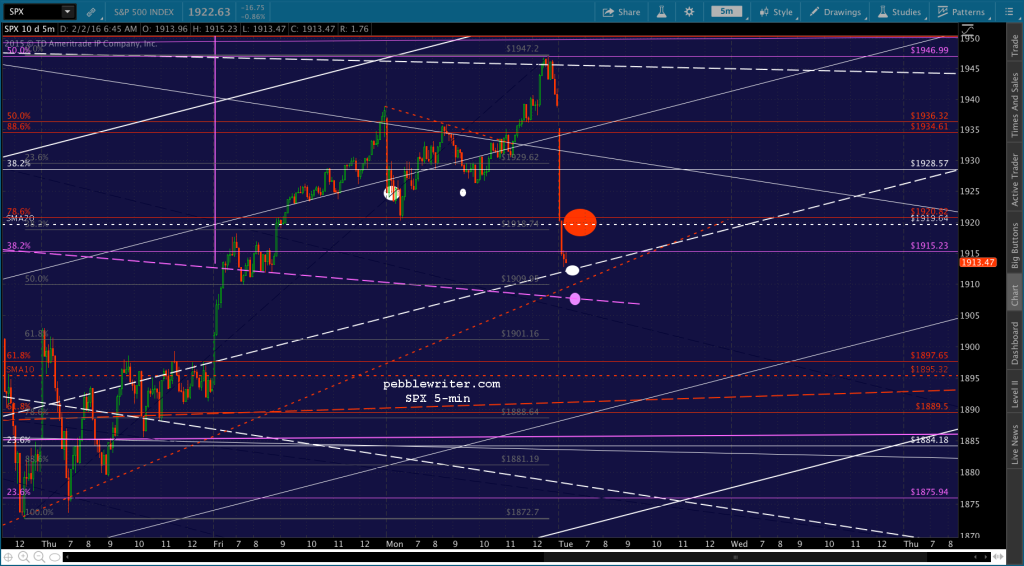Open the Trade sidebar tab
Viewport: 1024px width, 566px height.
[1014, 44]
